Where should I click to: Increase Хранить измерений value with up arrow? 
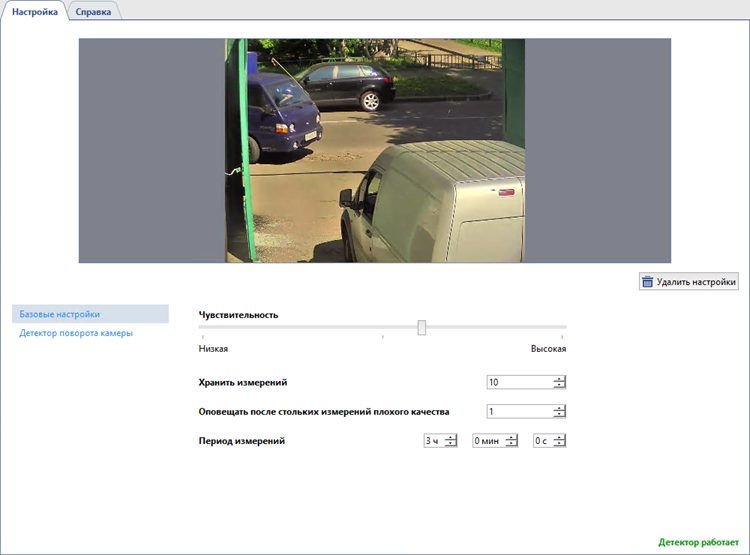(559, 379)
